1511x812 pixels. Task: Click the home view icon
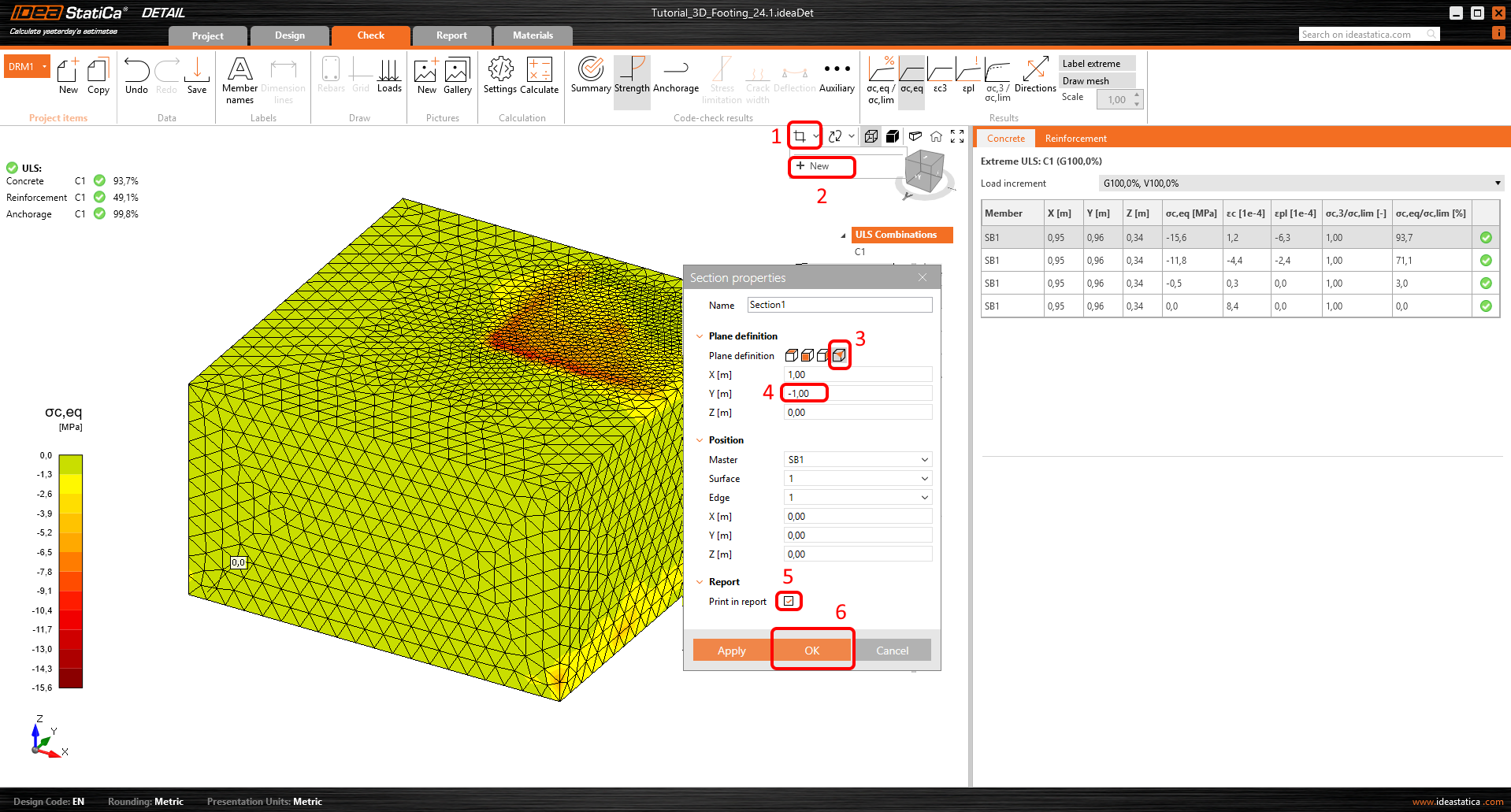pyautogui.click(x=936, y=136)
